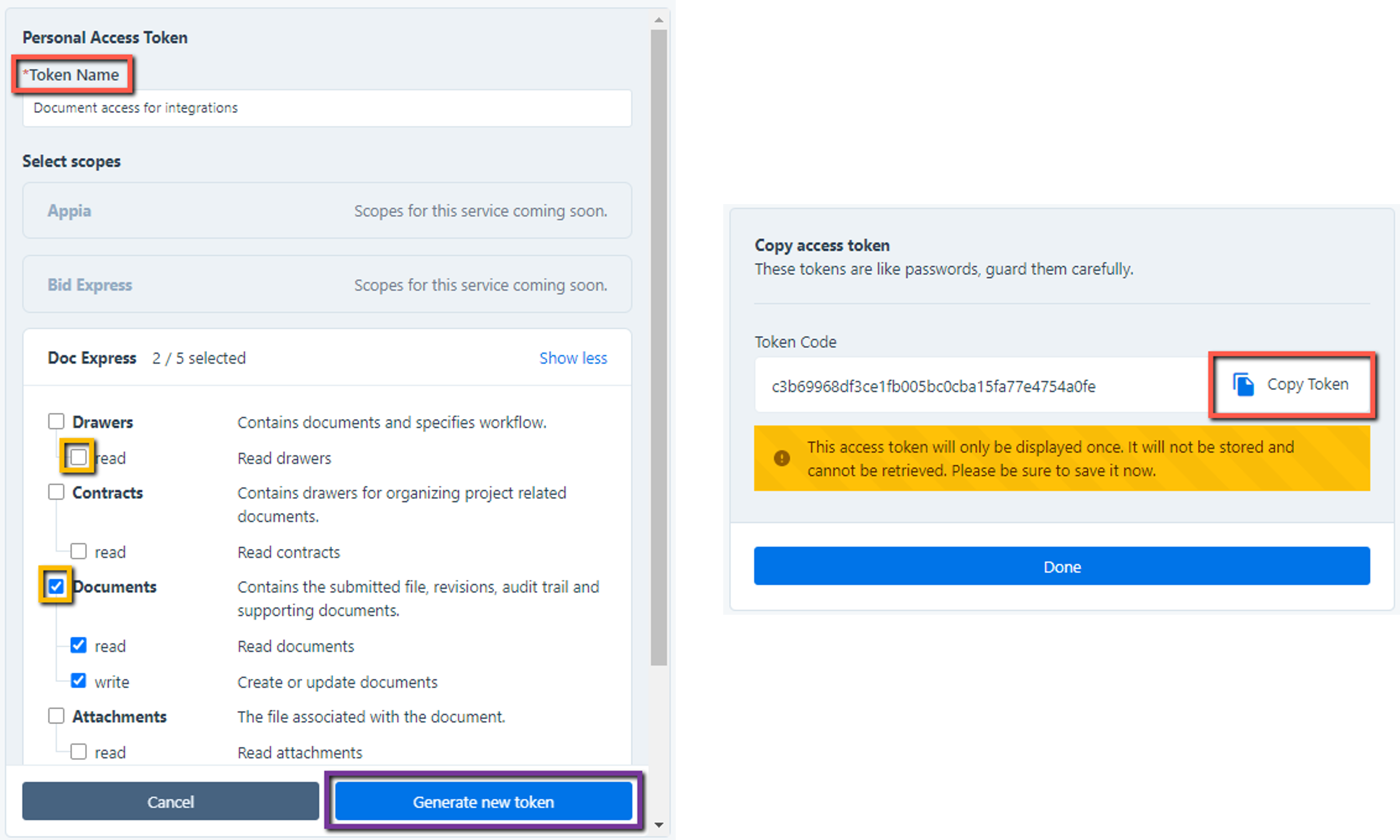
Task: Uncheck the Documents read checkbox
Action: (x=78, y=645)
